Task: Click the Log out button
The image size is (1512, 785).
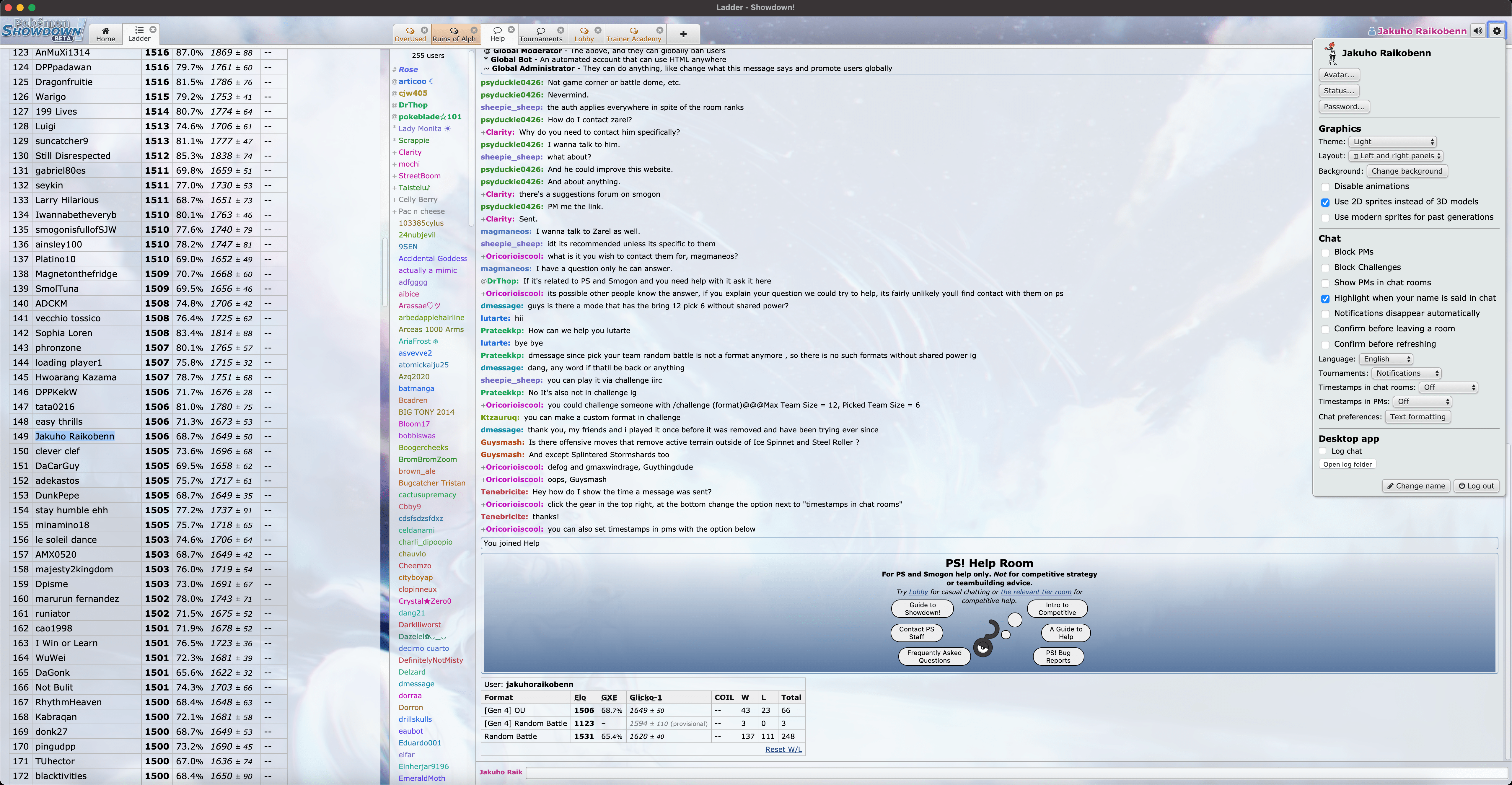Action: point(1476,486)
